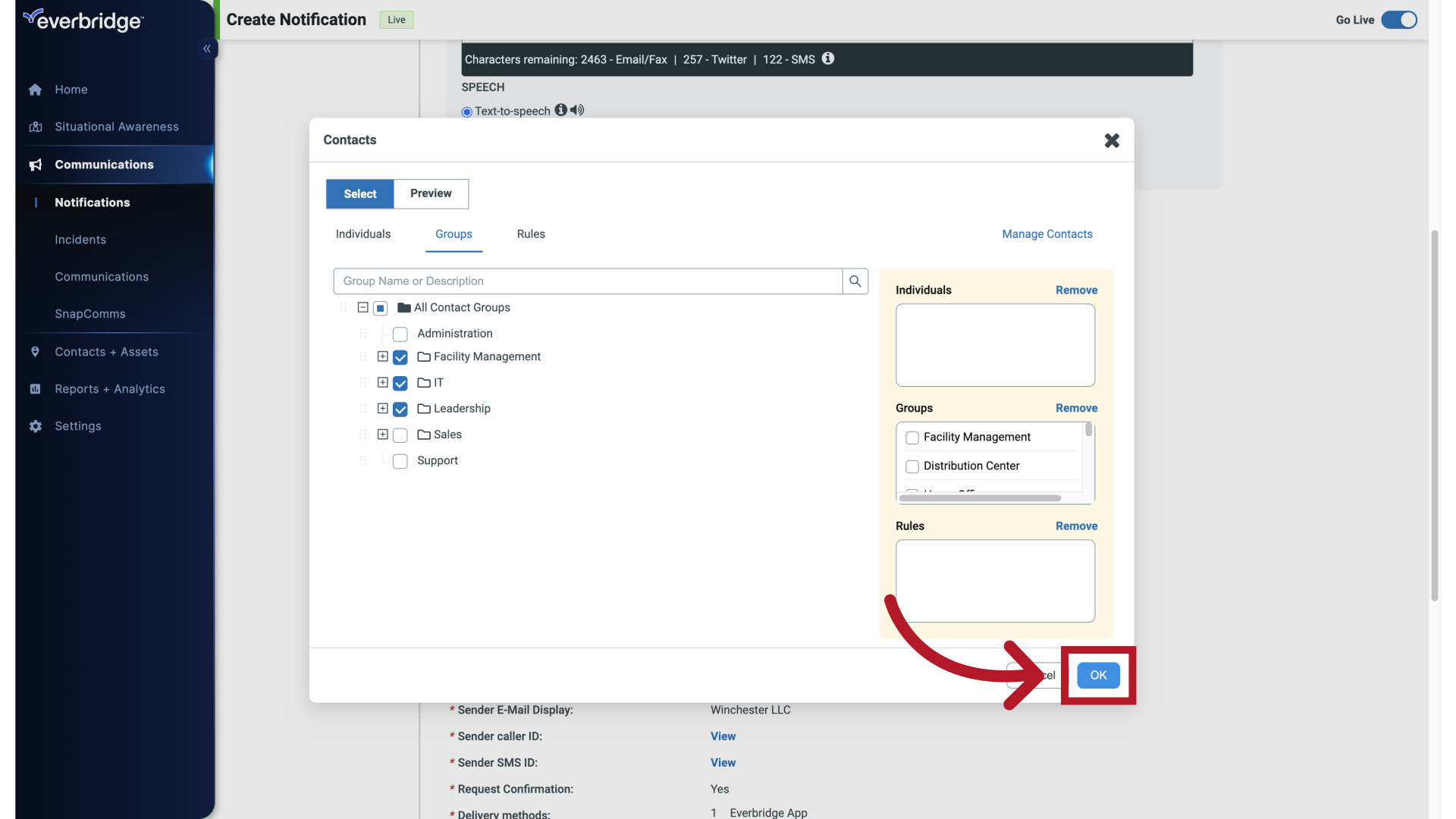Play the text-to-speech speaker icon
The height and width of the screenshot is (819, 1456).
577,110
